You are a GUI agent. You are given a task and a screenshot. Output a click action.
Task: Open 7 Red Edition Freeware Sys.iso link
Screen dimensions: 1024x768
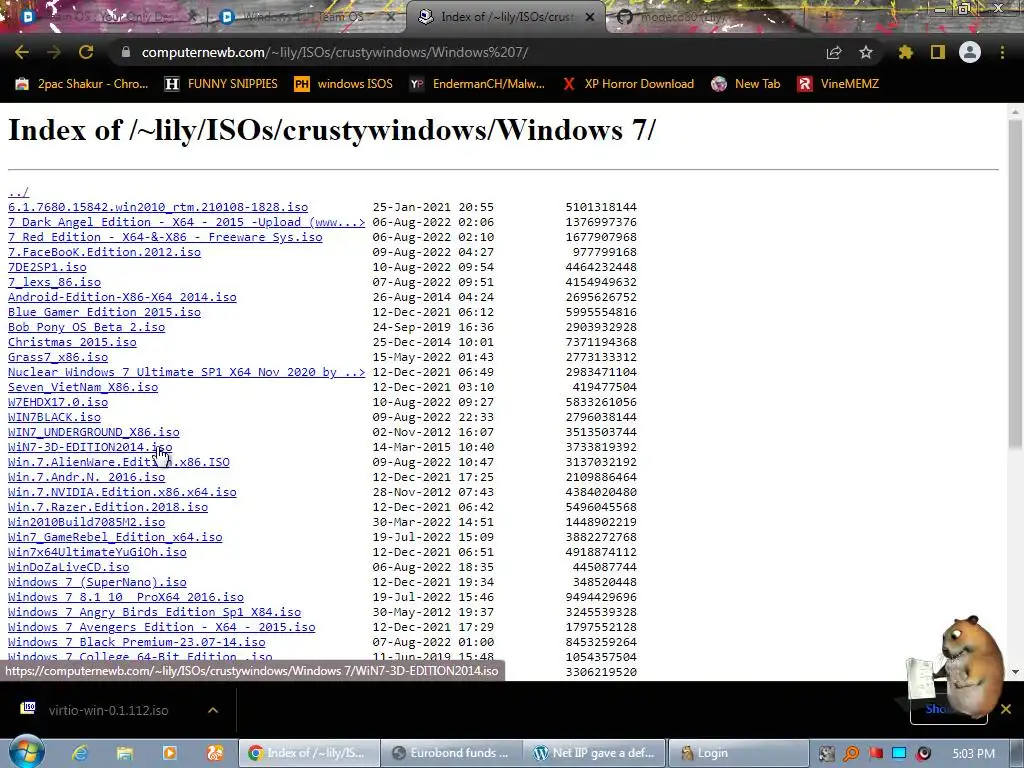click(x=165, y=237)
